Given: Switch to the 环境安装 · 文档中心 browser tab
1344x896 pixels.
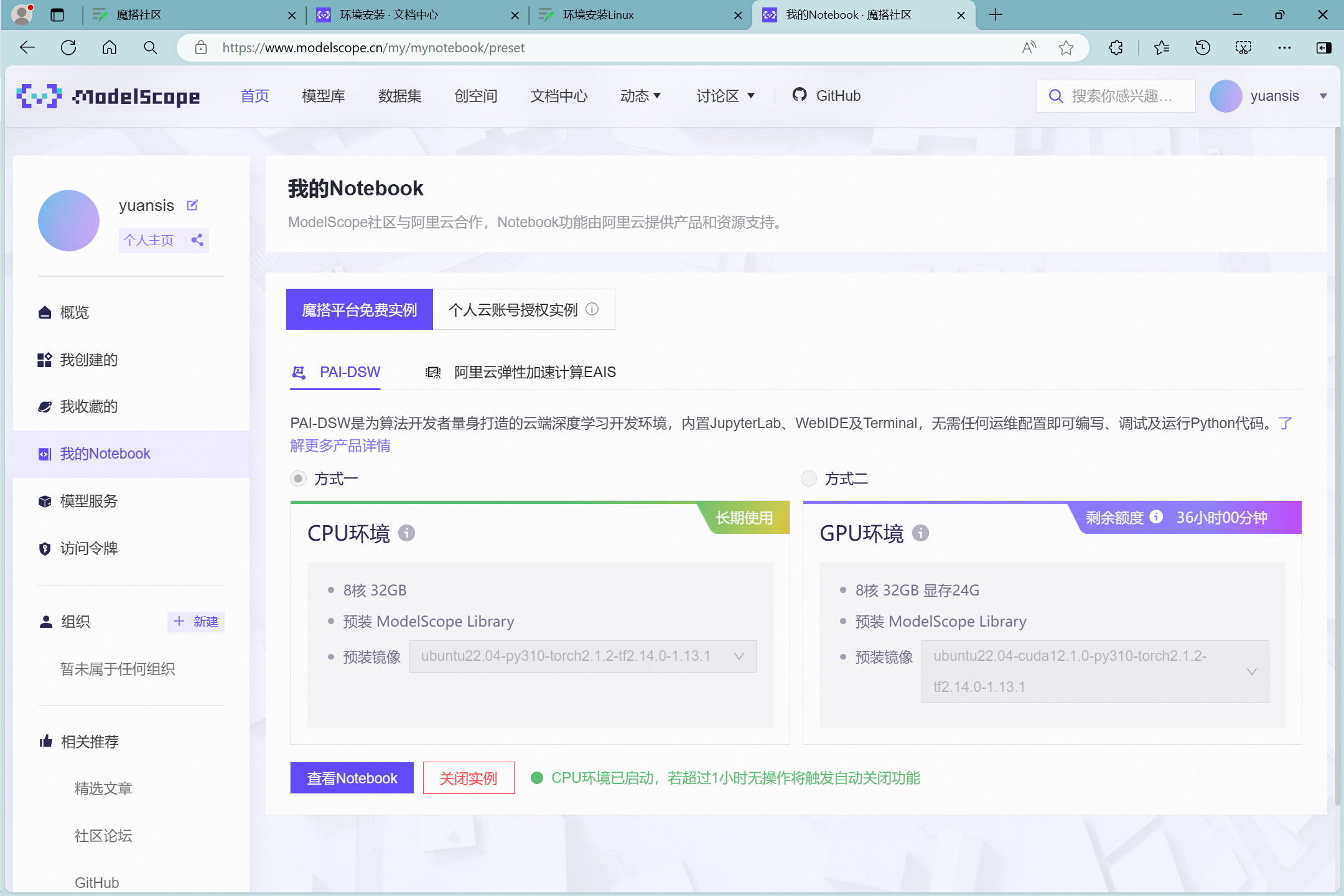Looking at the screenshot, I should (418, 14).
